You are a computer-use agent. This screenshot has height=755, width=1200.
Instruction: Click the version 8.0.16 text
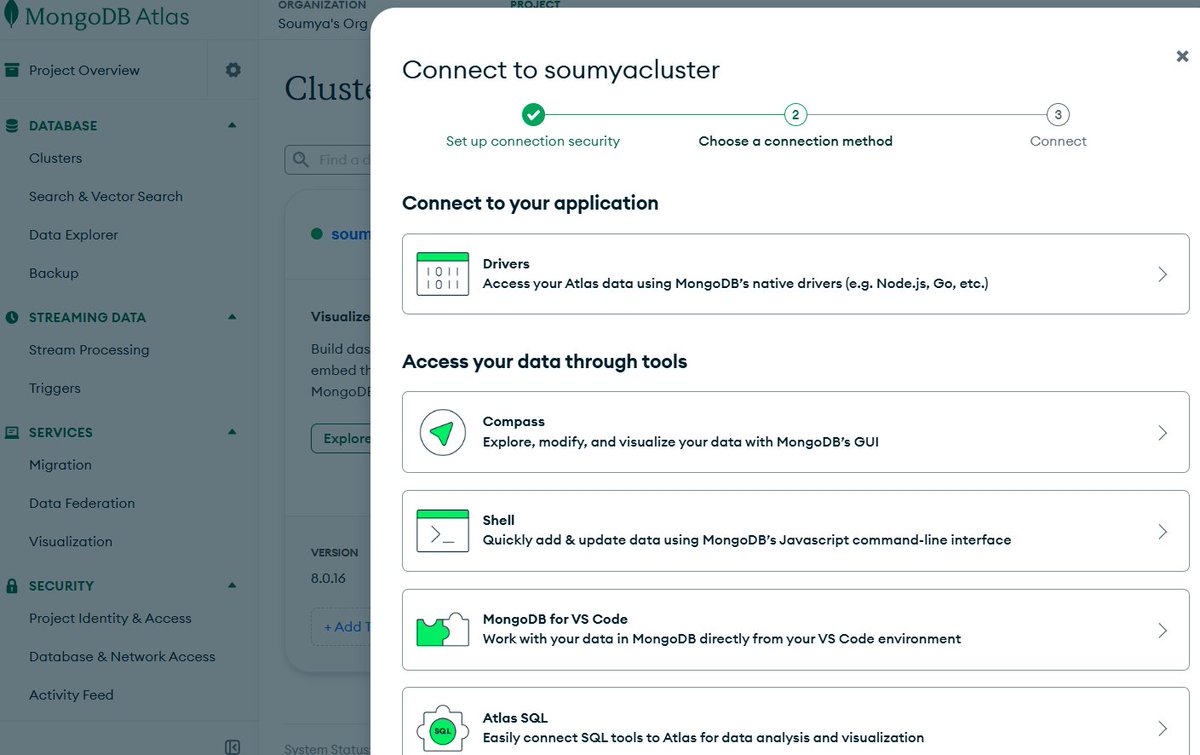click(328, 578)
